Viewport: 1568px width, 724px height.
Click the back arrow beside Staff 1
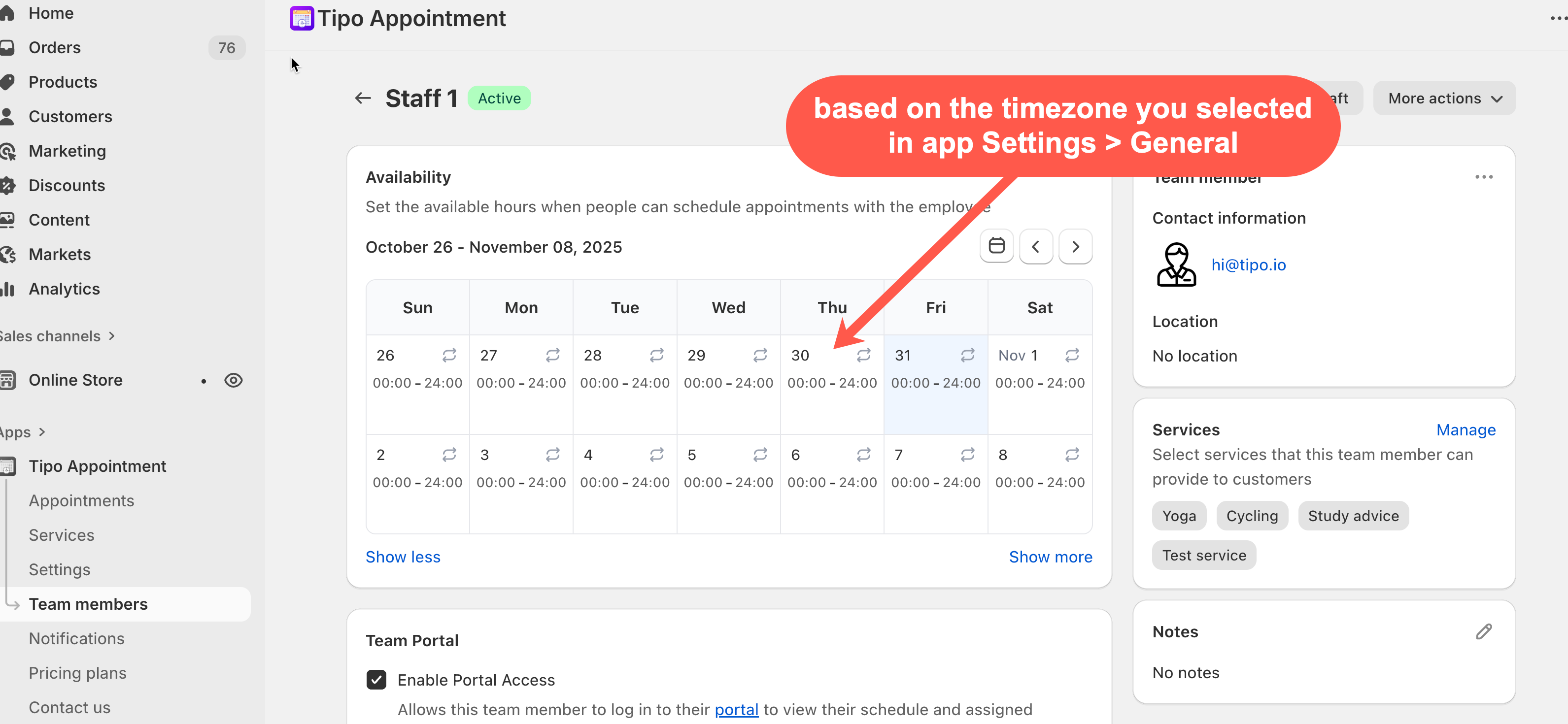click(x=363, y=98)
